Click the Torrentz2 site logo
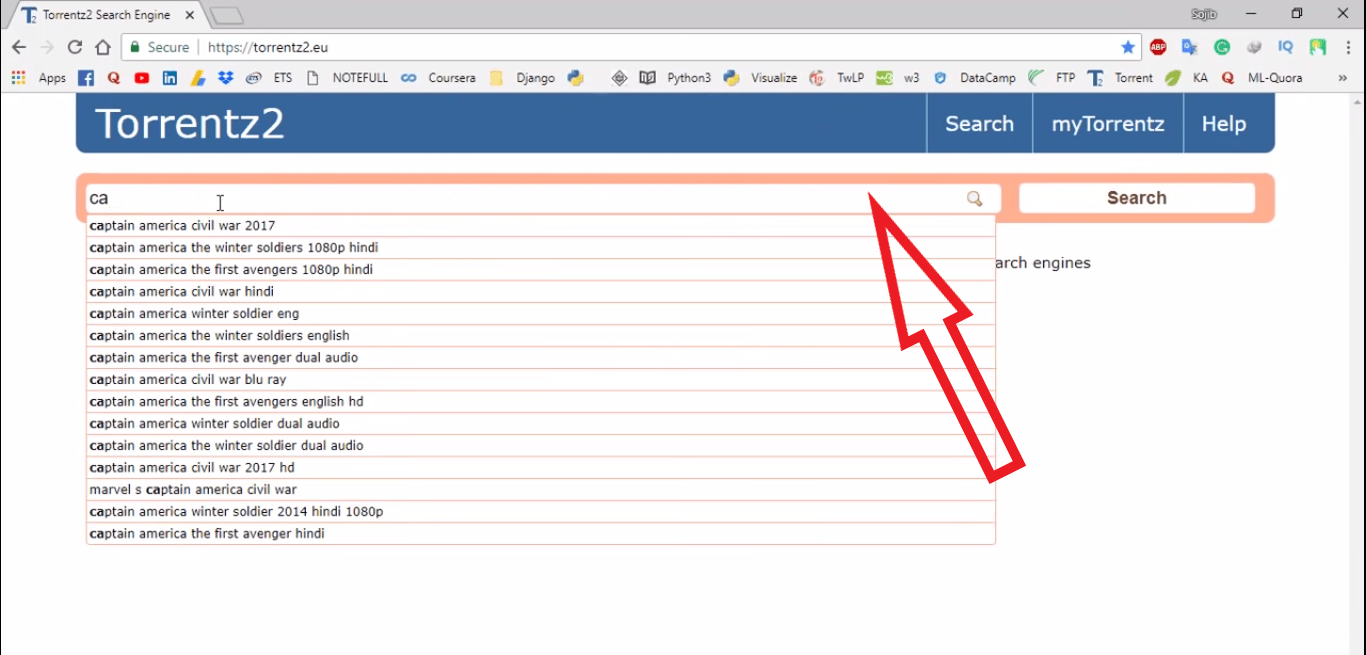This screenshot has height=655, width=1366. 190,123
